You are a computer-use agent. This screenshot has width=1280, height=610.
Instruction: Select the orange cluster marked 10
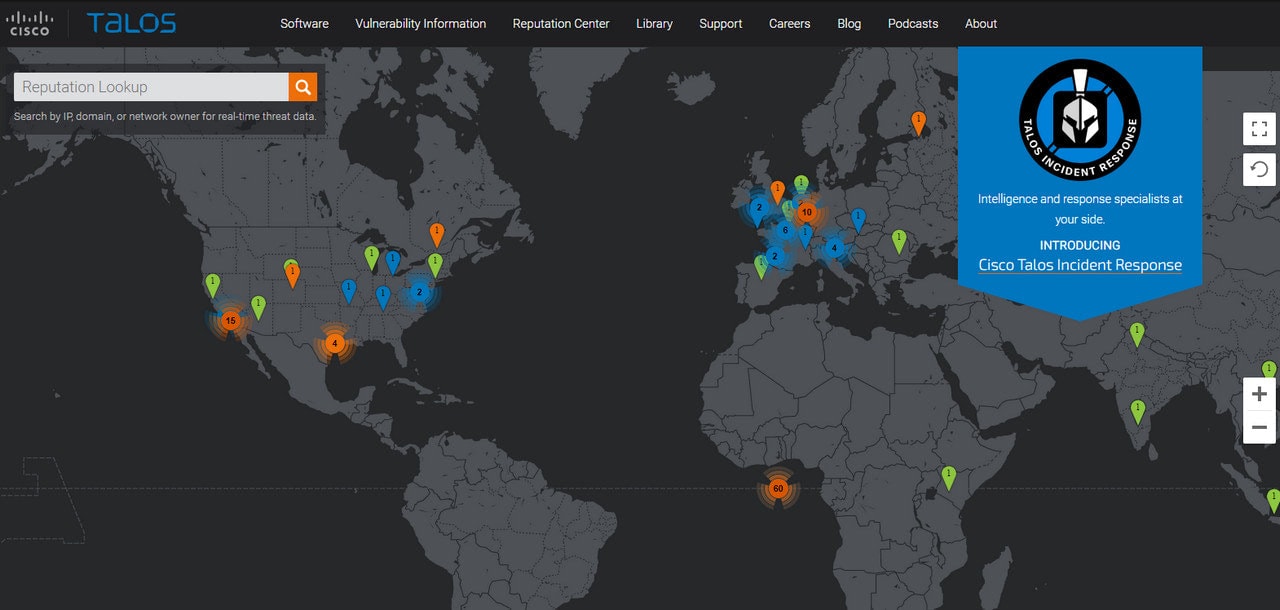click(x=806, y=212)
